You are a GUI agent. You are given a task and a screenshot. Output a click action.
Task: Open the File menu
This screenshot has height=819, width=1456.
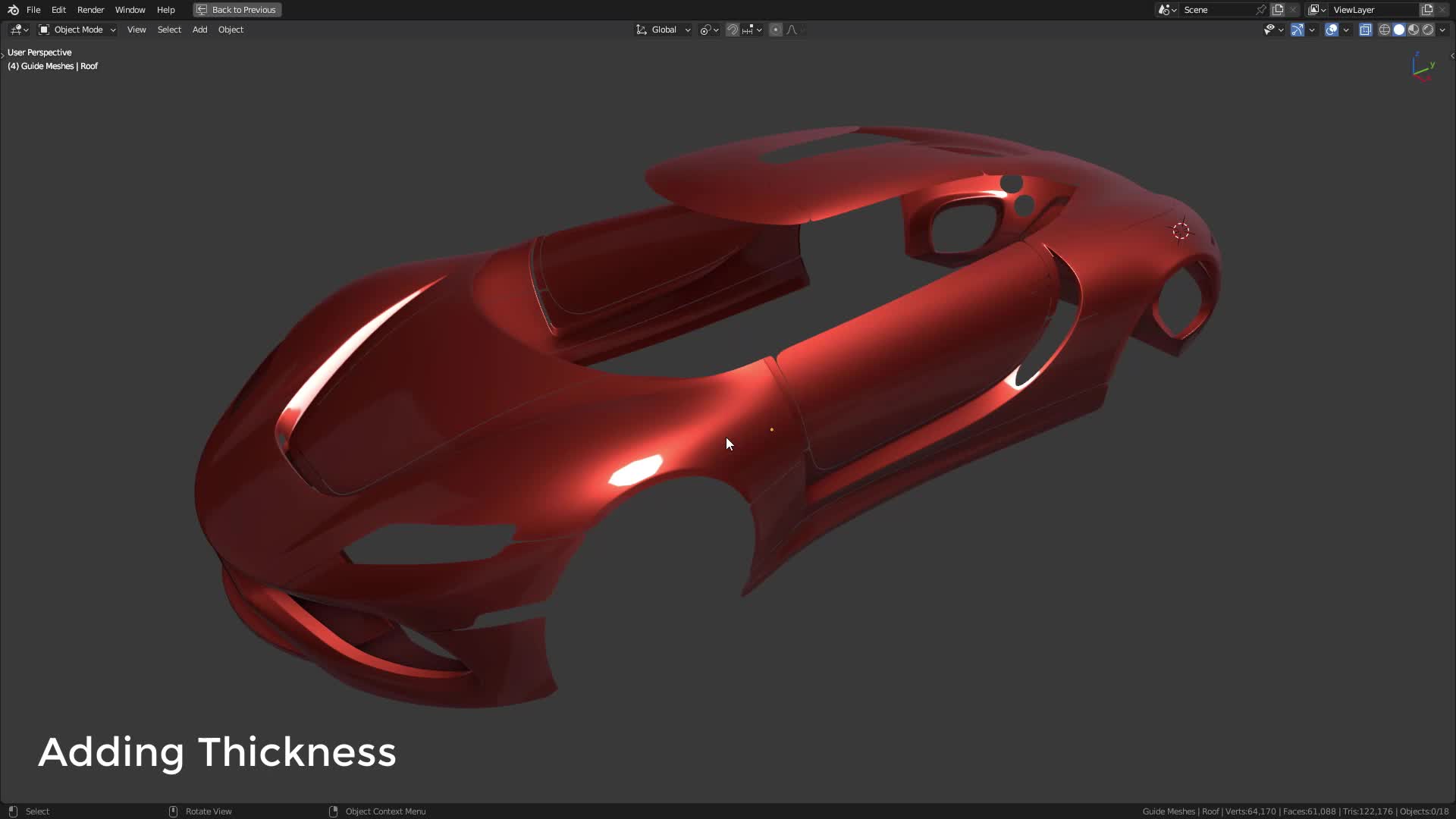click(33, 10)
